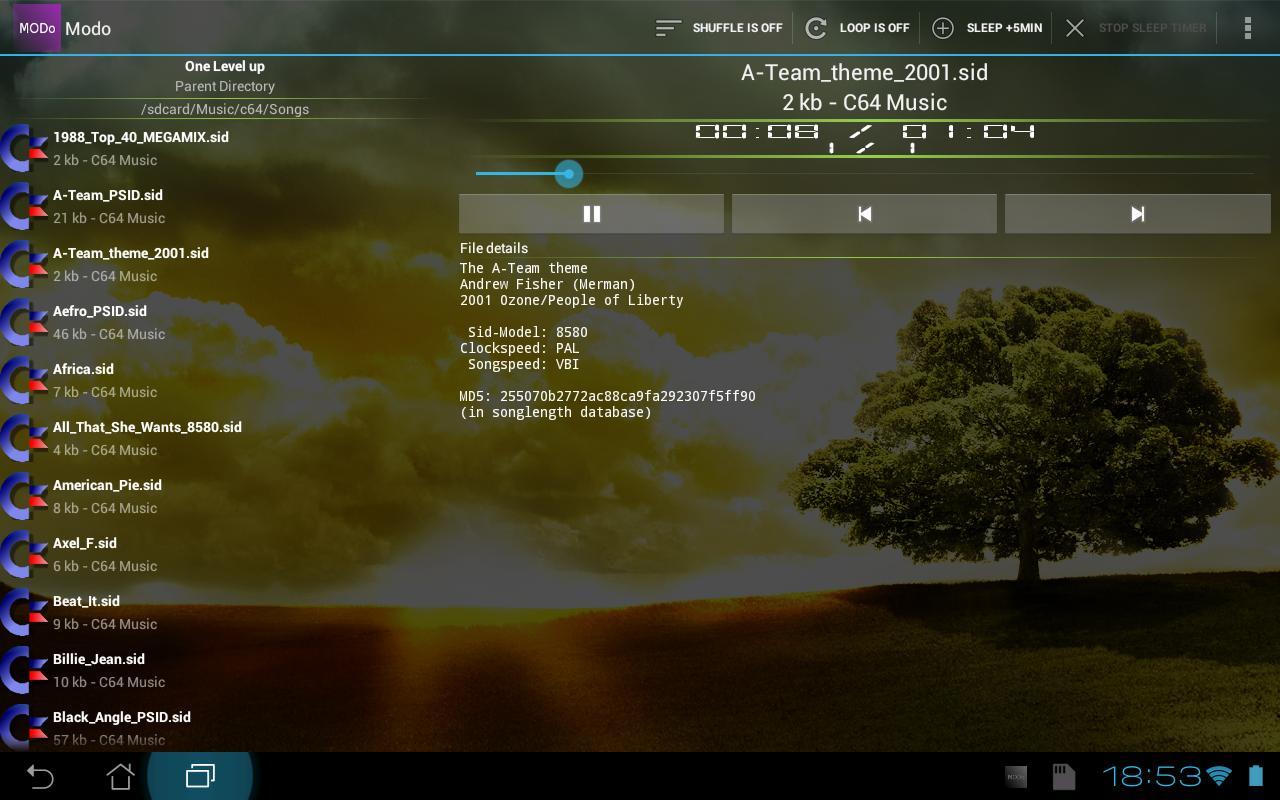
Task: Click the MD5 hash line in File details
Action: [x=607, y=396]
